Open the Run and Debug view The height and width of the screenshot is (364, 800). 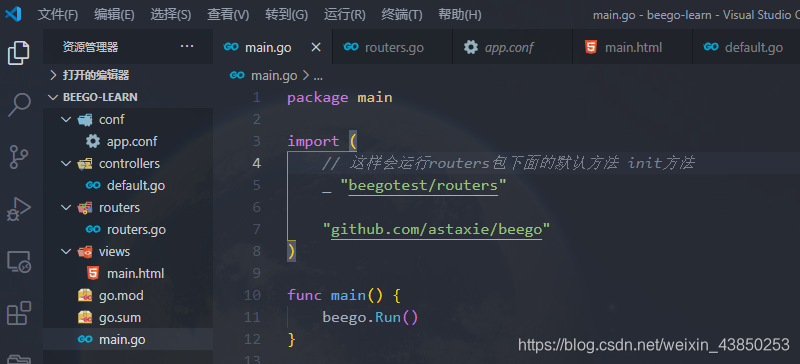tap(19, 209)
